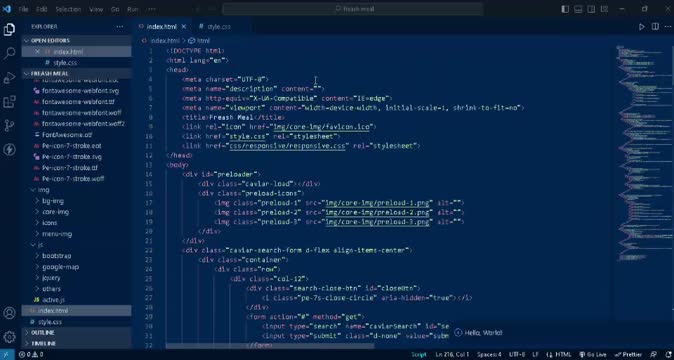Open the Source Control view
Screen dimensions: 674x360
click(9, 125)
